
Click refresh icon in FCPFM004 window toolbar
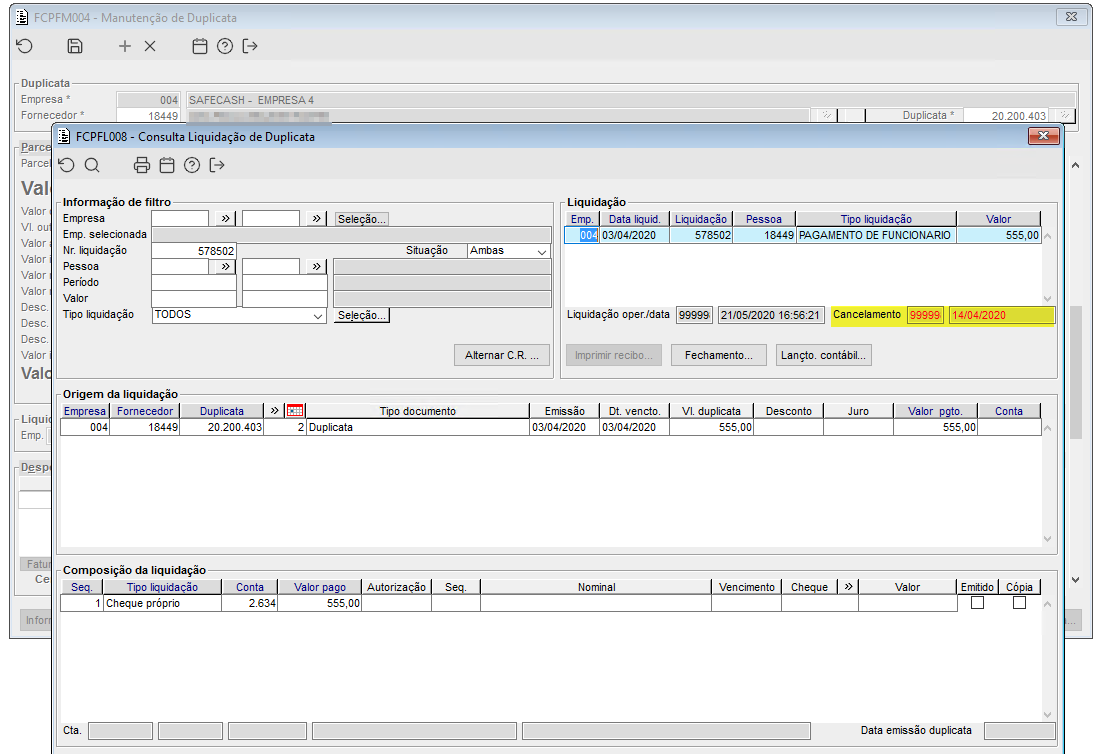24,46
